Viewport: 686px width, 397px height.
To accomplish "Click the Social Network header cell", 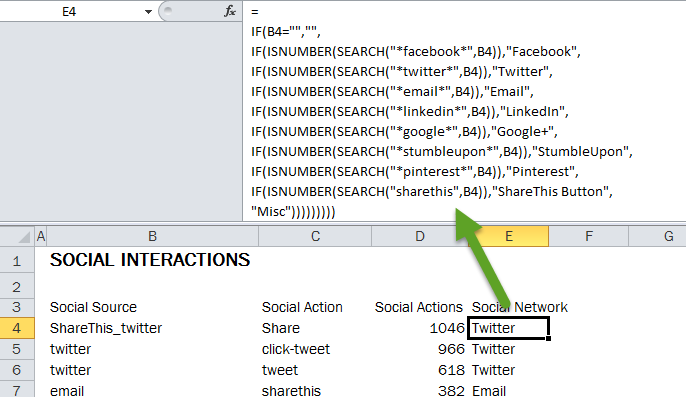I will click(x=519, y=307).
